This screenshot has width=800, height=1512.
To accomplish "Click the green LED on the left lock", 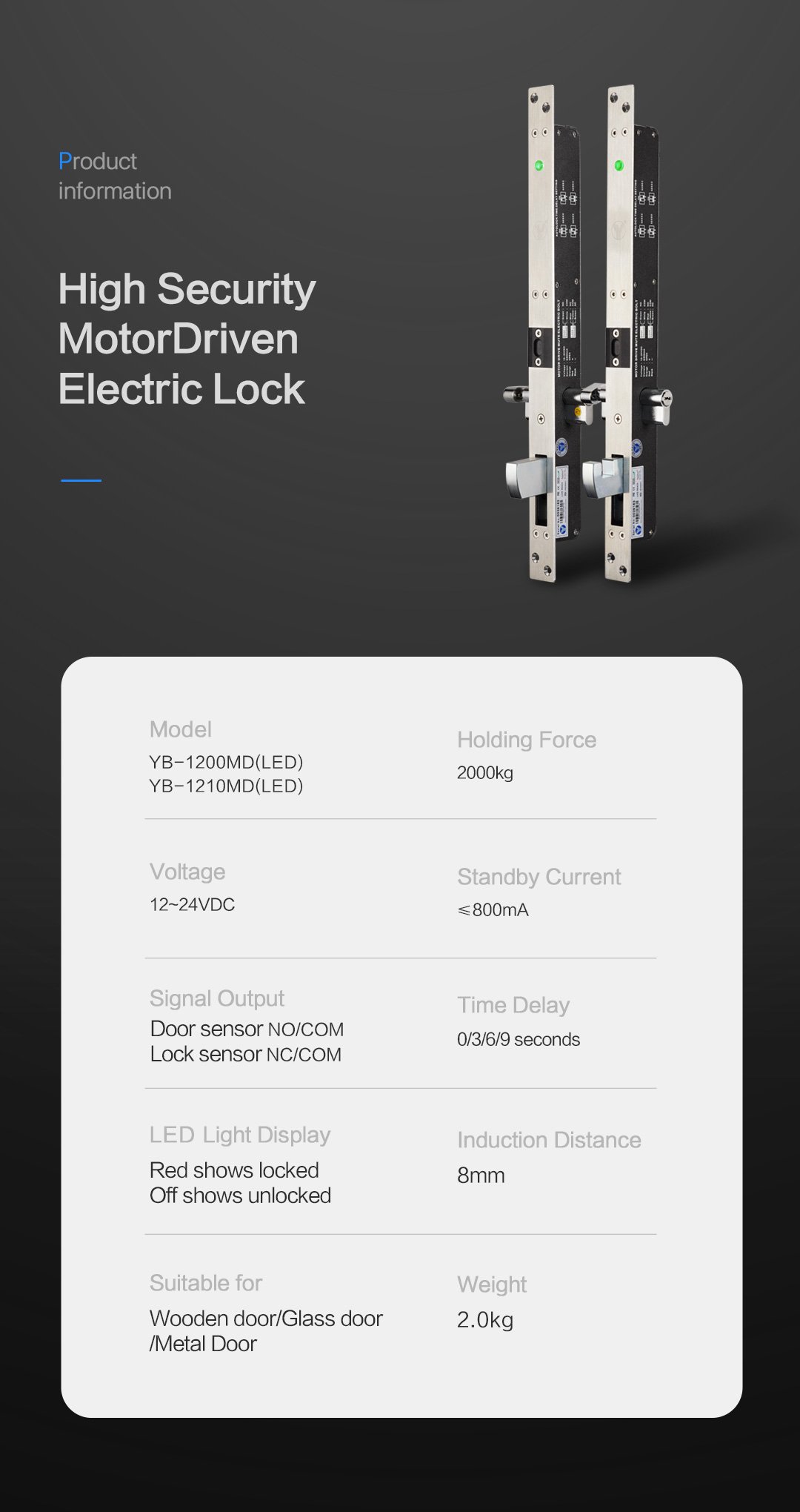I will (x=539, y=165).
